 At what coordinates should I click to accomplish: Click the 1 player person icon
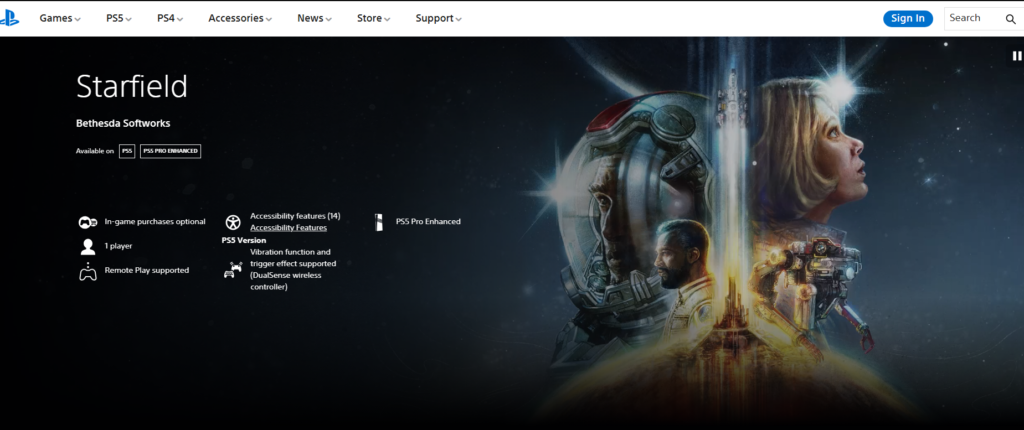point(88,246)
